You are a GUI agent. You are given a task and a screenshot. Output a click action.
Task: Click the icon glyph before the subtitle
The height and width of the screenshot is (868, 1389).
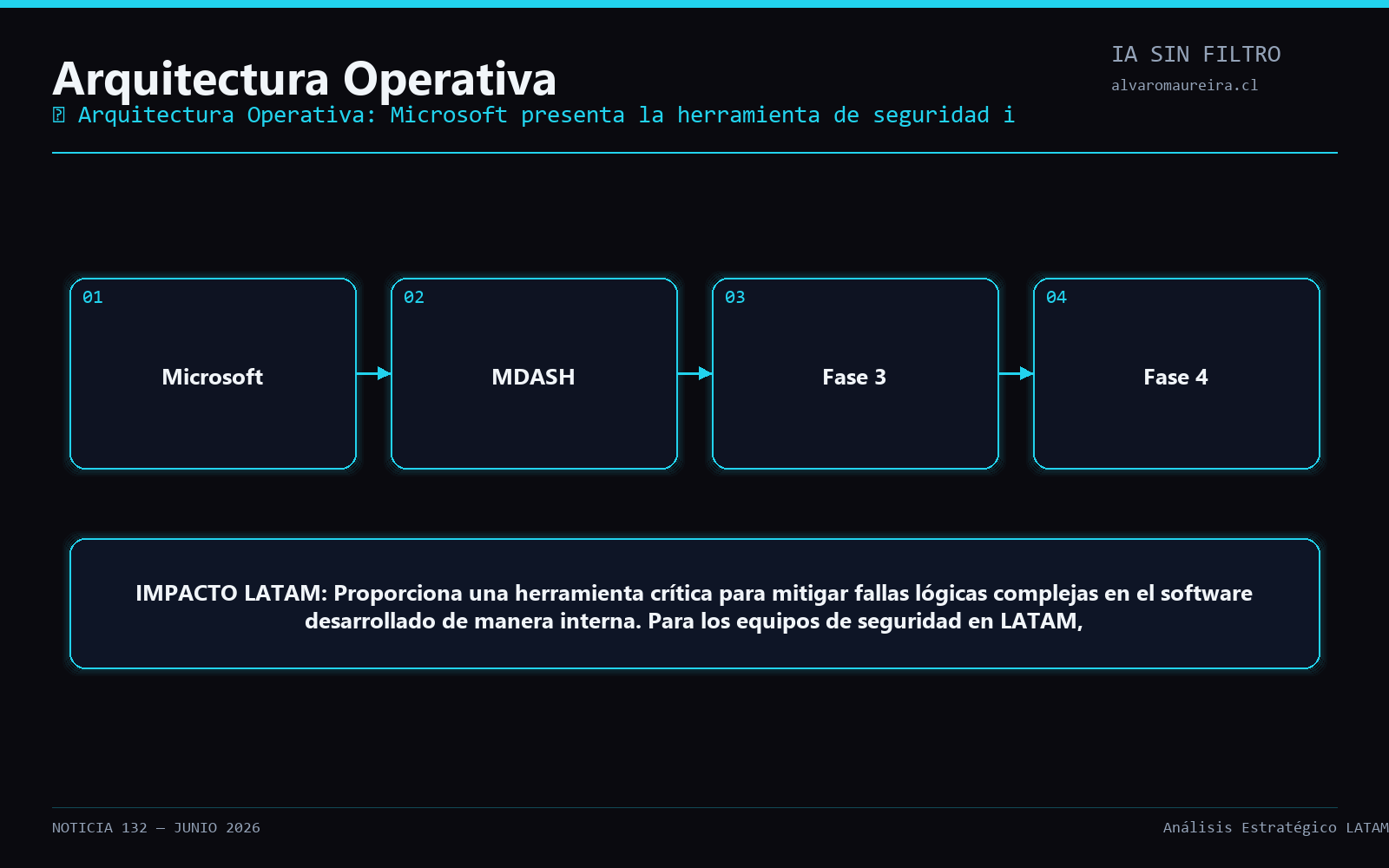tap(59, 115)
